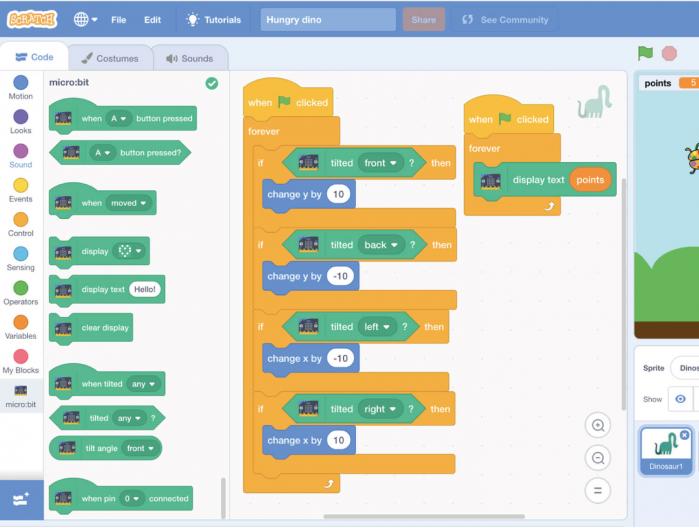Click the 'clear display' block
Image resolution: width=699 pixels, height=528 pixels.
tap(92, 328)
